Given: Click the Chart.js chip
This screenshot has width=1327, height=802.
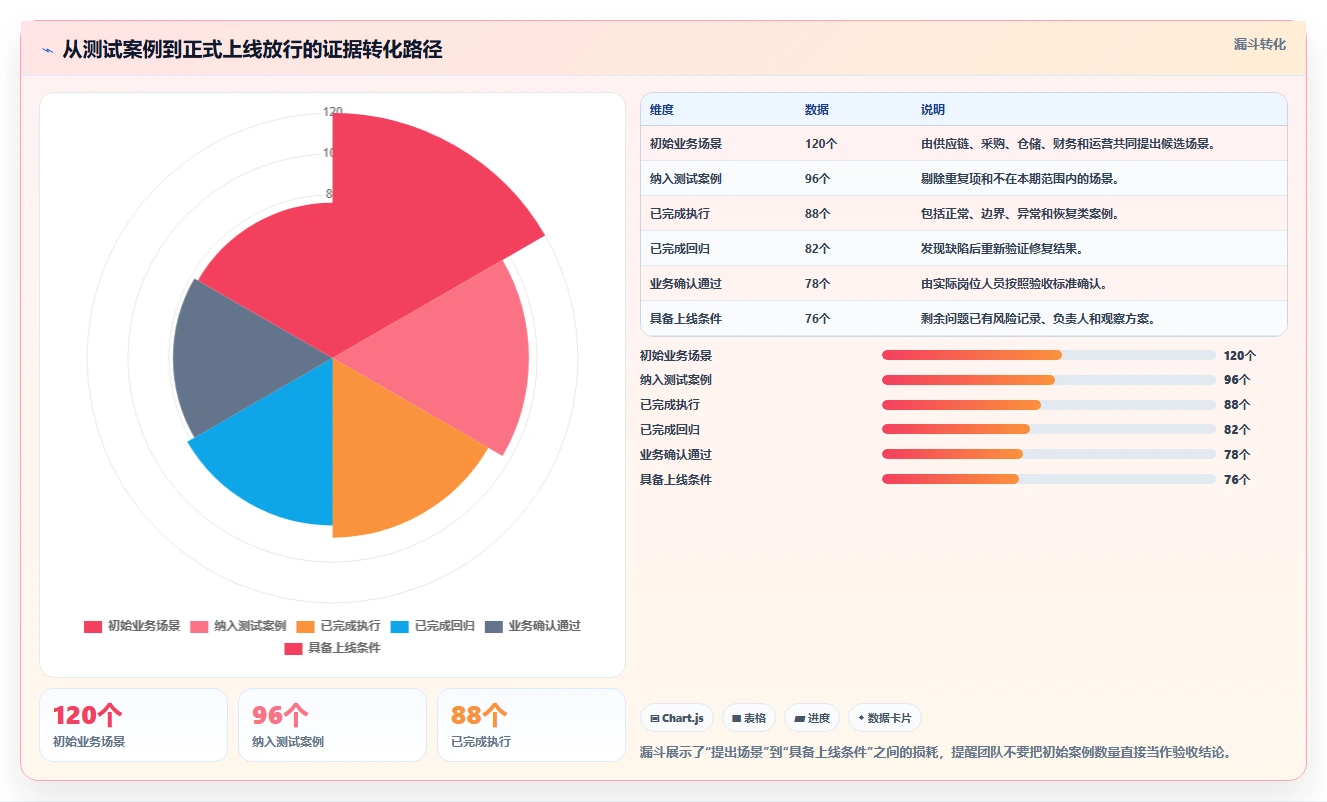Looking at the screenshot, I should pos(677,718).
